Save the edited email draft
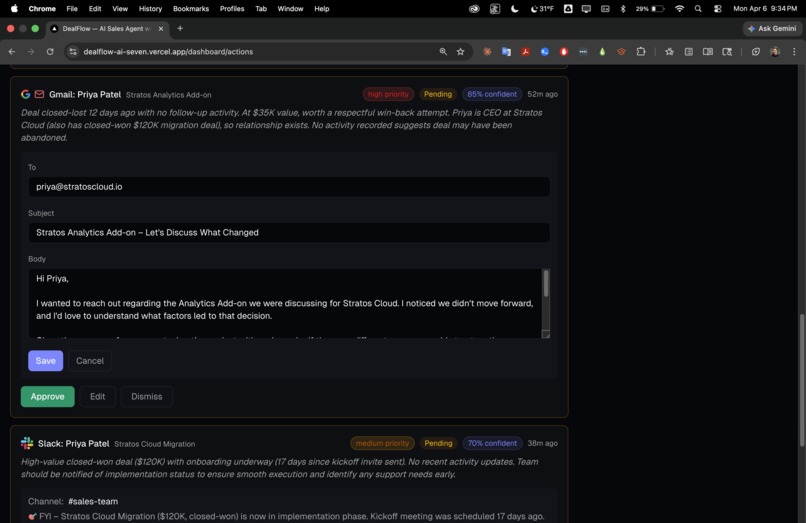Screen dimensions: 806x523 pos(46,360)
